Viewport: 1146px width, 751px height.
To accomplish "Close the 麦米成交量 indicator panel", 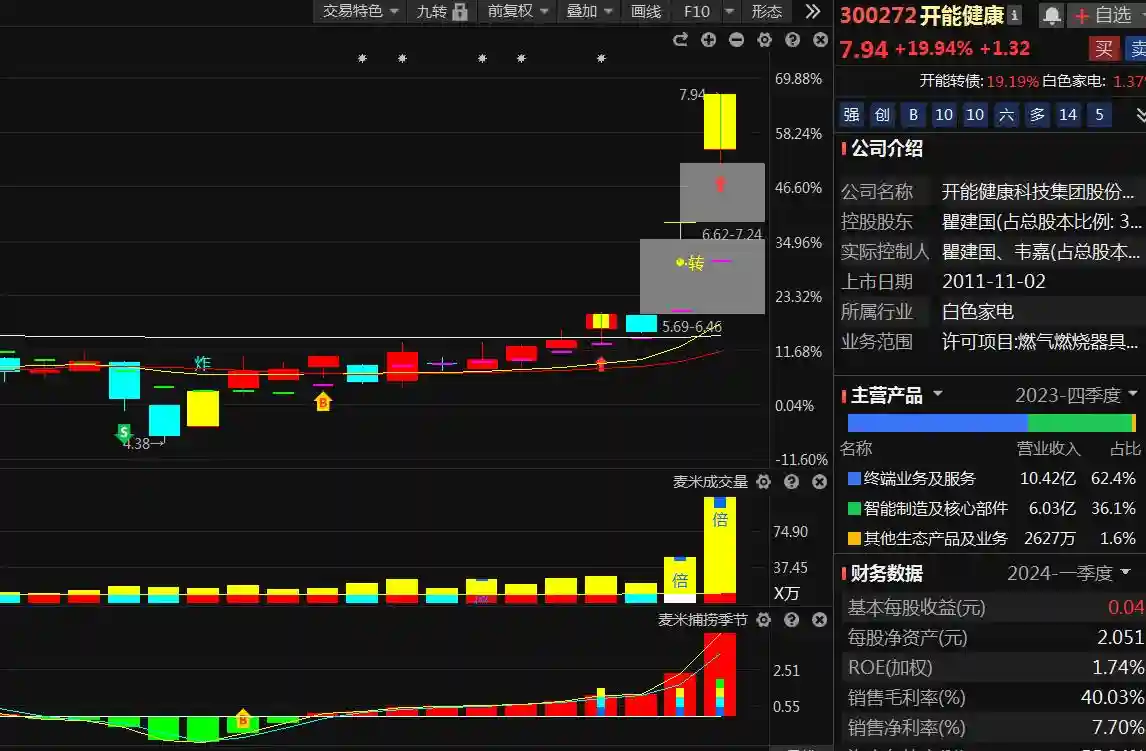I will point(820,482).
